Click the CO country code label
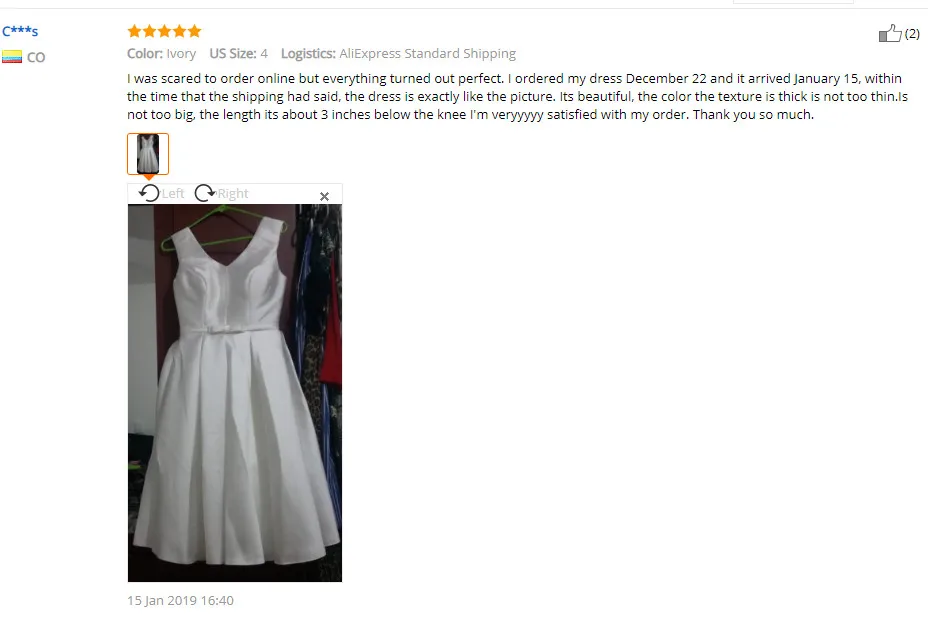 [x=36, y=57]
